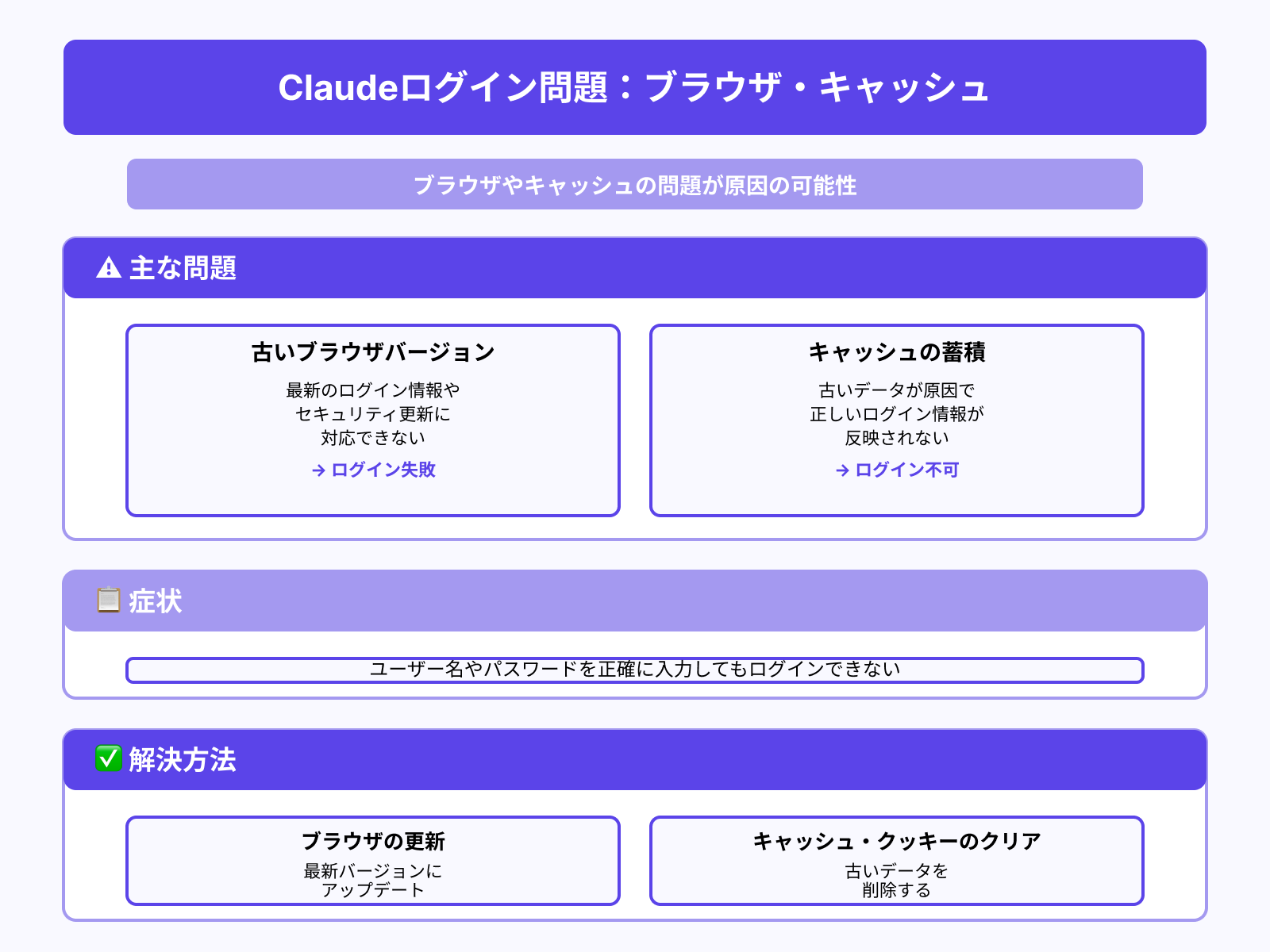Select the subtitle ブラウザやキャッシュの問題が原因の可能性
The image size is (1270, 952).
coord(634,185)
